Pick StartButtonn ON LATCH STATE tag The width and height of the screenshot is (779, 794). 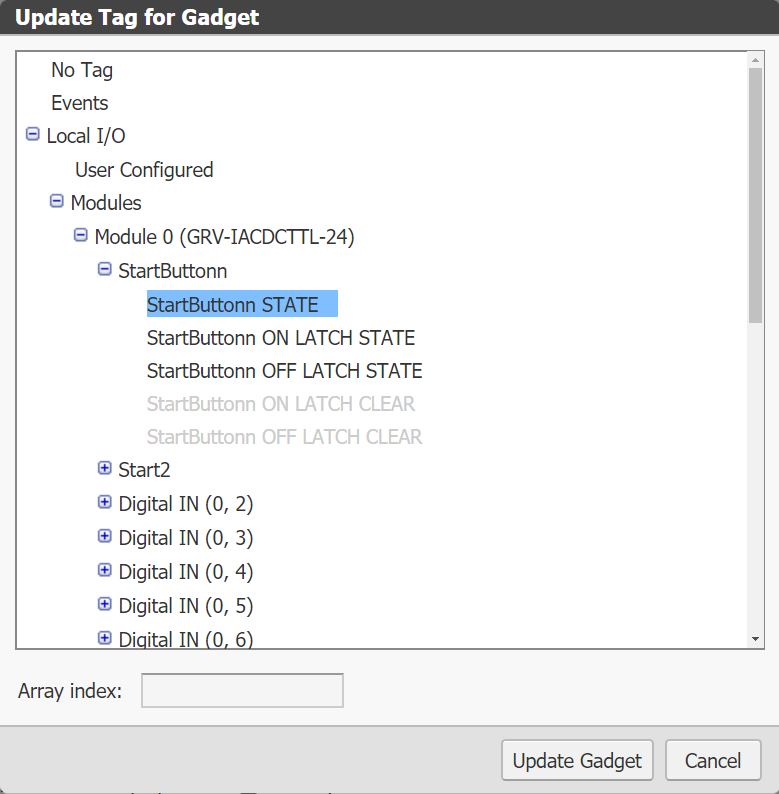click(281, 338)
